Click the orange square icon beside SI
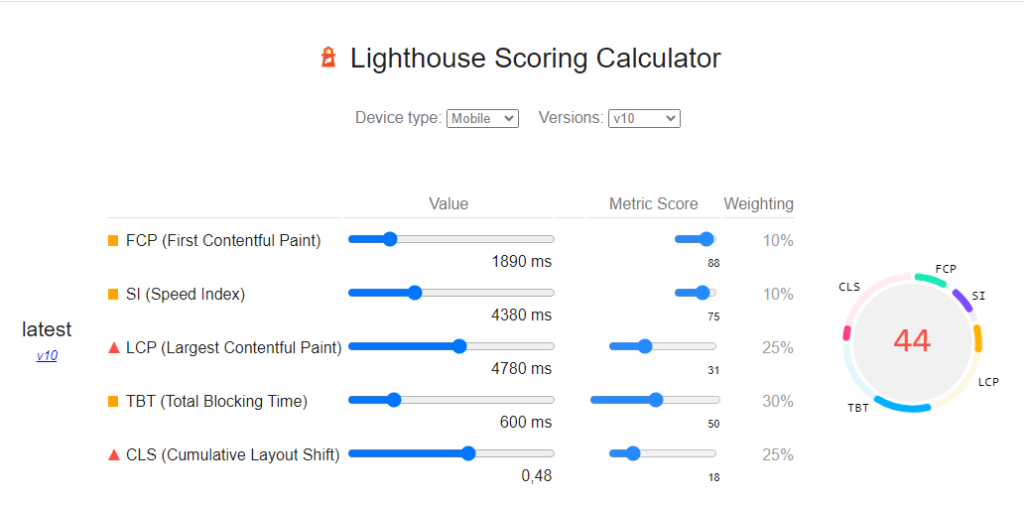Viewport: 1024px width, 505px height. coord(113,294)
